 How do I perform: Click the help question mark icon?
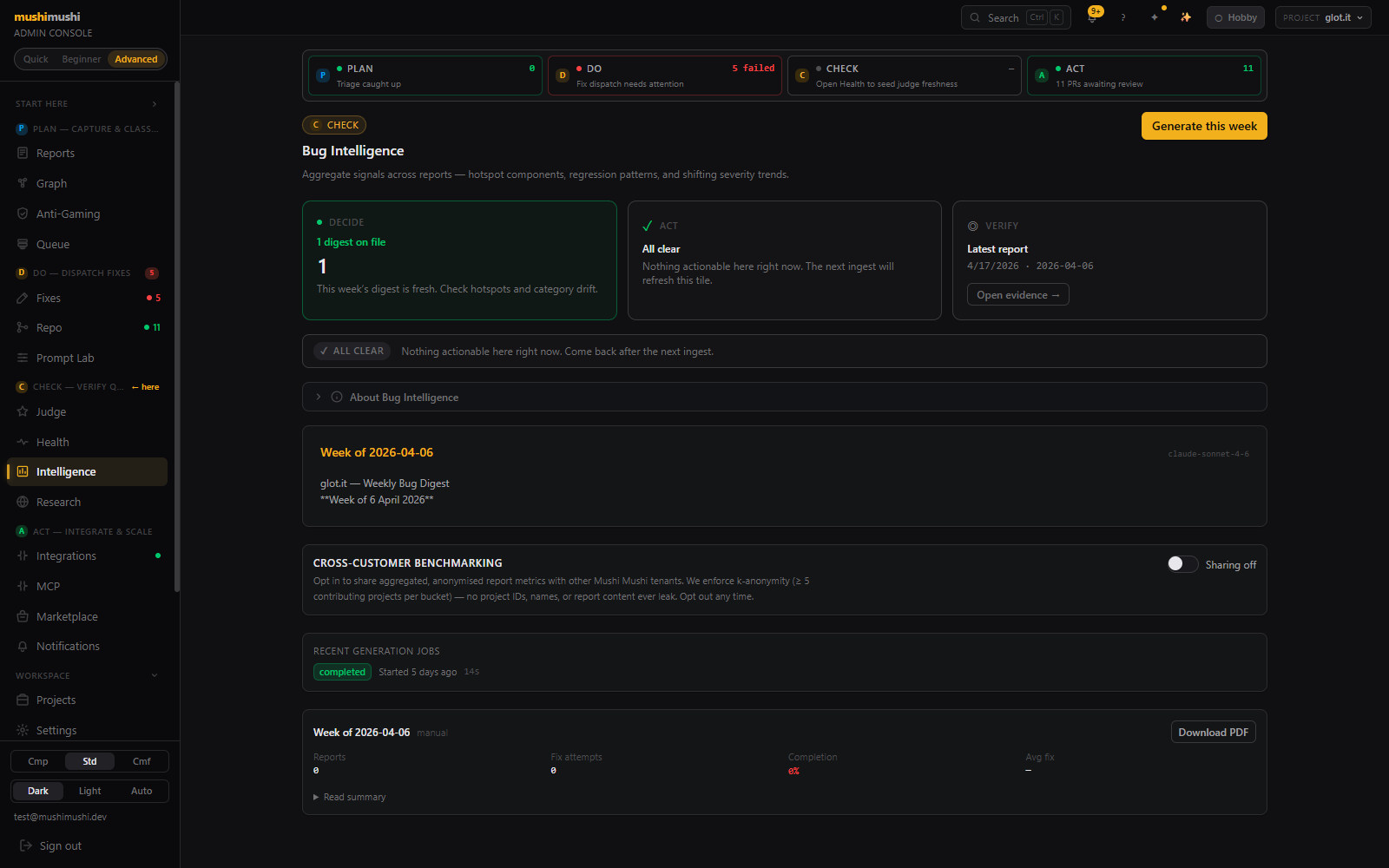pos(1123,17)
